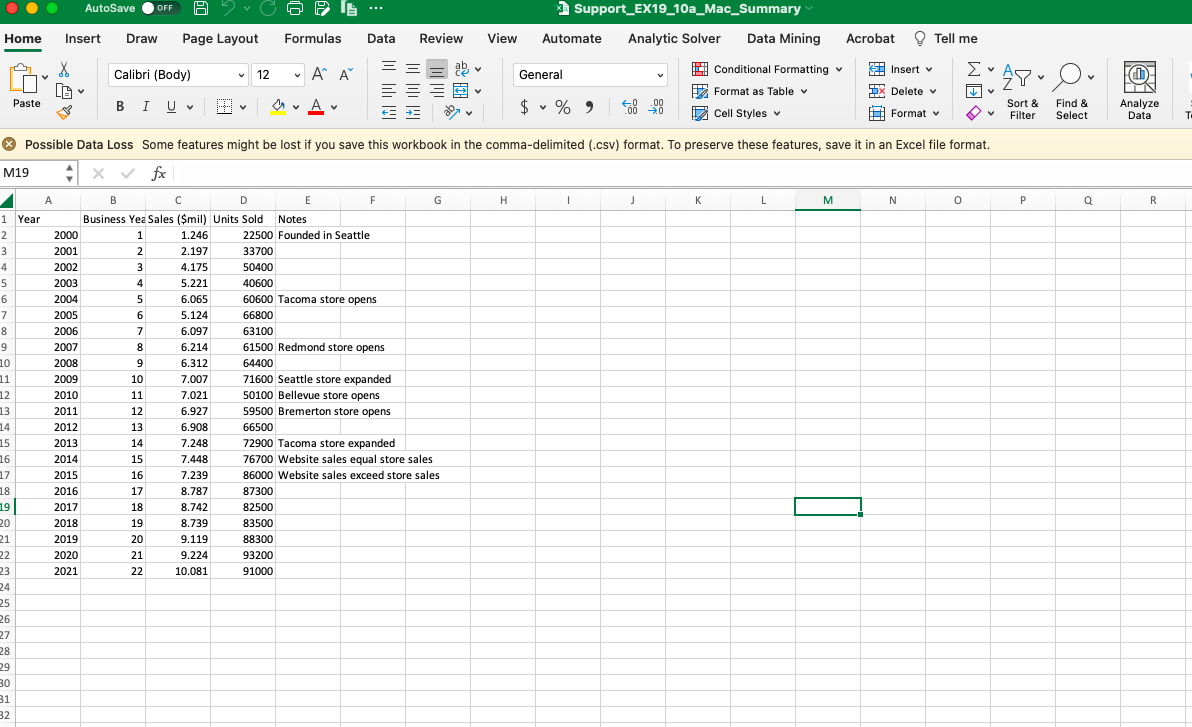Dismiss the Possible Data Loss warning

10,145
